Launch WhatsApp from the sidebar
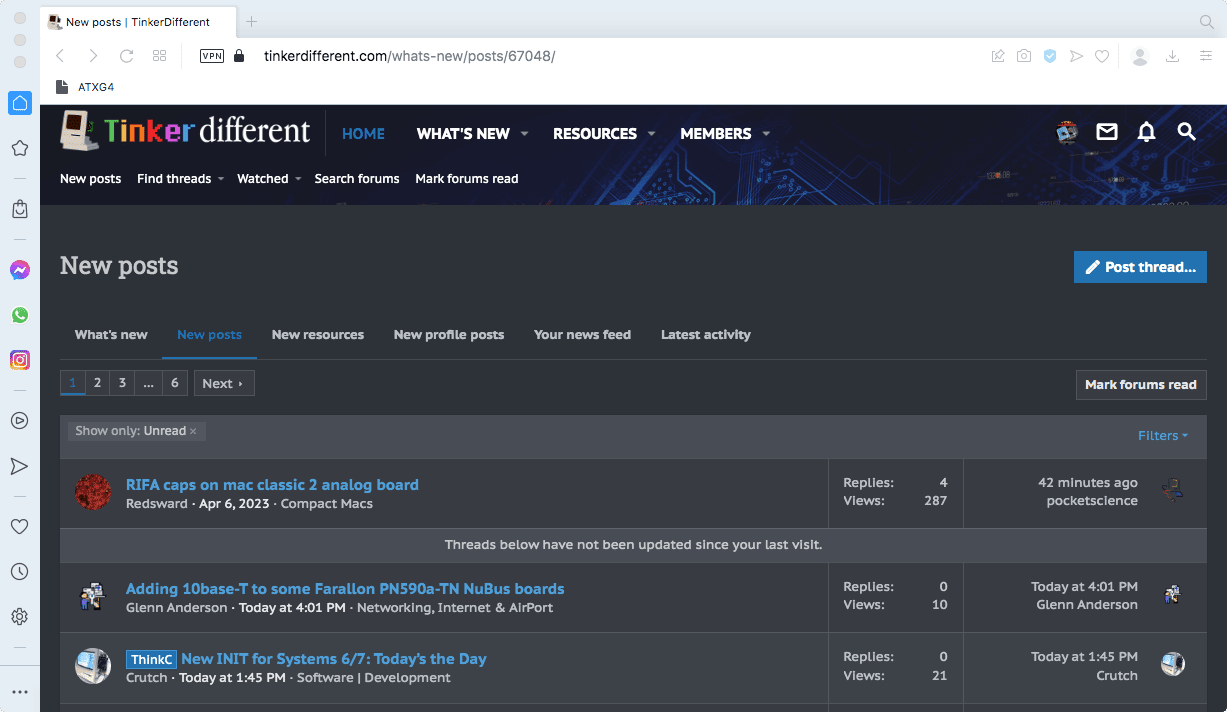Screen dimensions: 1227x712 [20, 315]
